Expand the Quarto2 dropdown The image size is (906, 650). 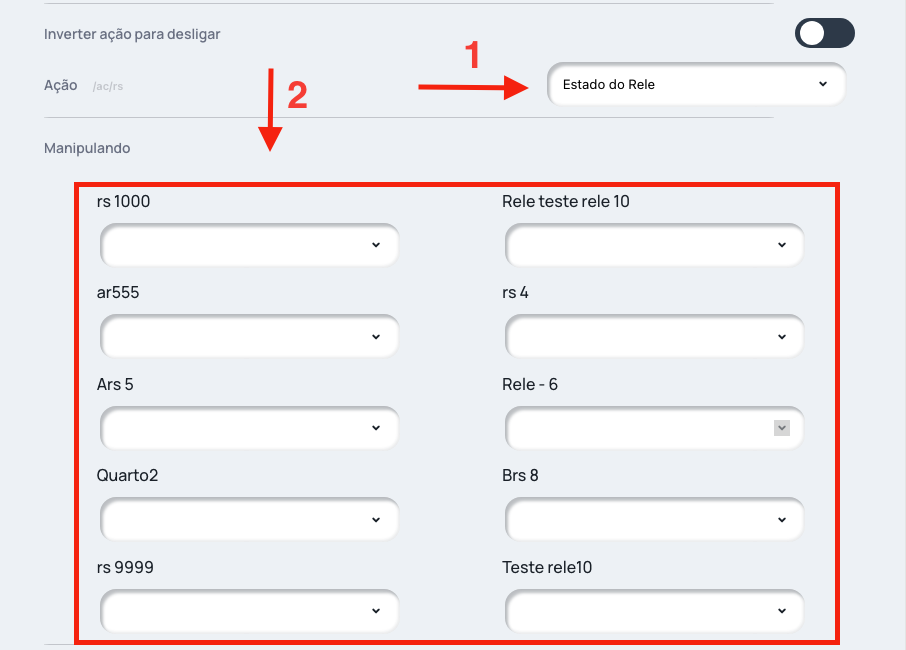pos(249,519)
